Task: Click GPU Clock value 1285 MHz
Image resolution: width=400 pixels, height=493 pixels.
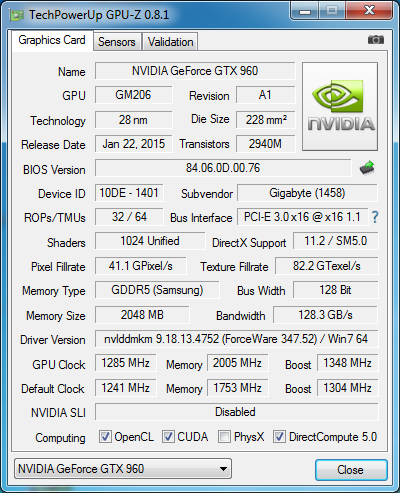Action: pyautogui.click(x=125, y=363)
